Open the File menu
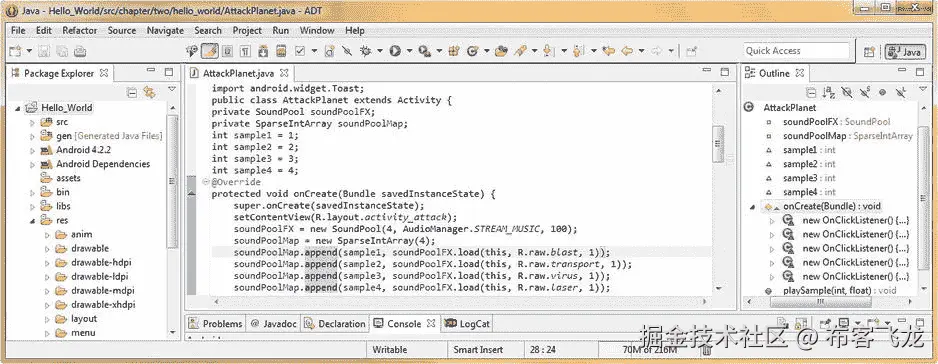Screen dimensions: 938x364 (x=18, y=30)
